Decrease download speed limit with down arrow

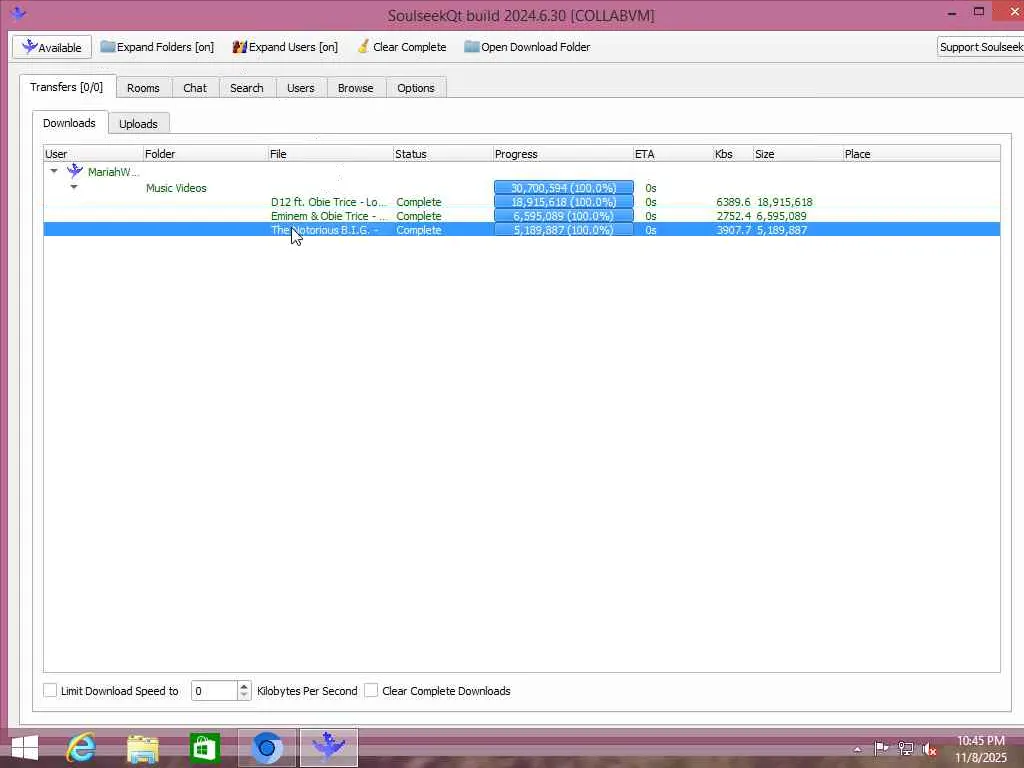(244, 696)
